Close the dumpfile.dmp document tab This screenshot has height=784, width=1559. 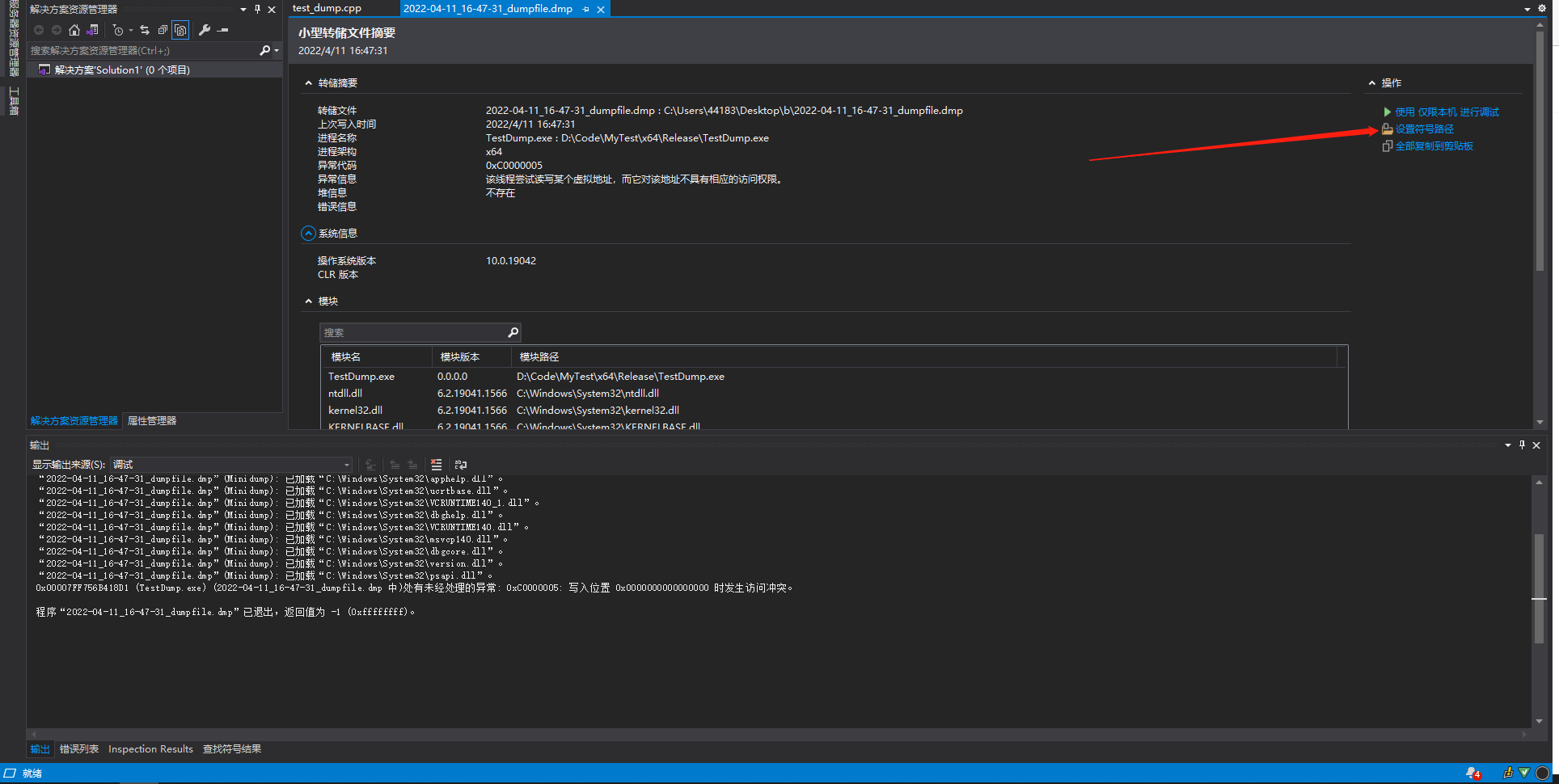tap(600, 9)
